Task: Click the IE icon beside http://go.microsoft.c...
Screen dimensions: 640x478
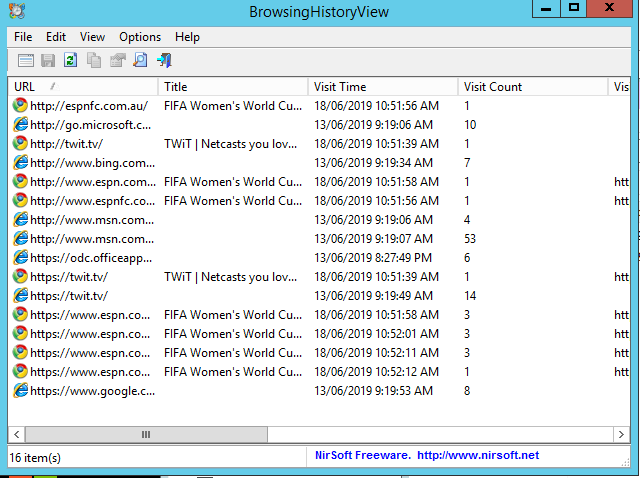Action: 20,125
